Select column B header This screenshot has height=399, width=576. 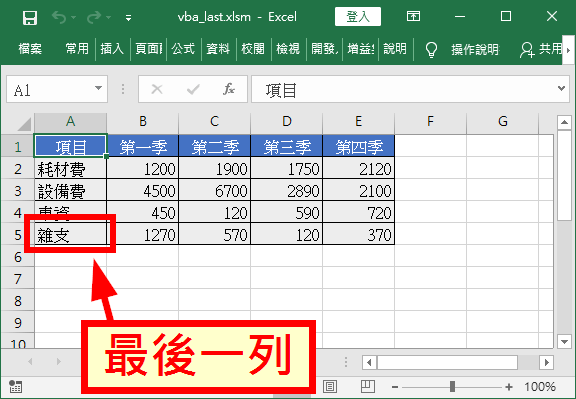click(143, 122)
